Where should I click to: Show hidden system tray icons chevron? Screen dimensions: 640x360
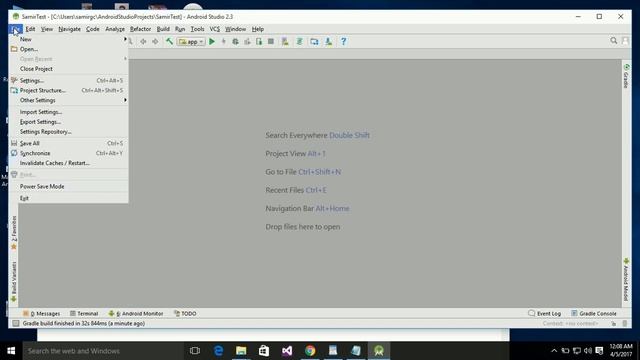[x=554, y=351]
